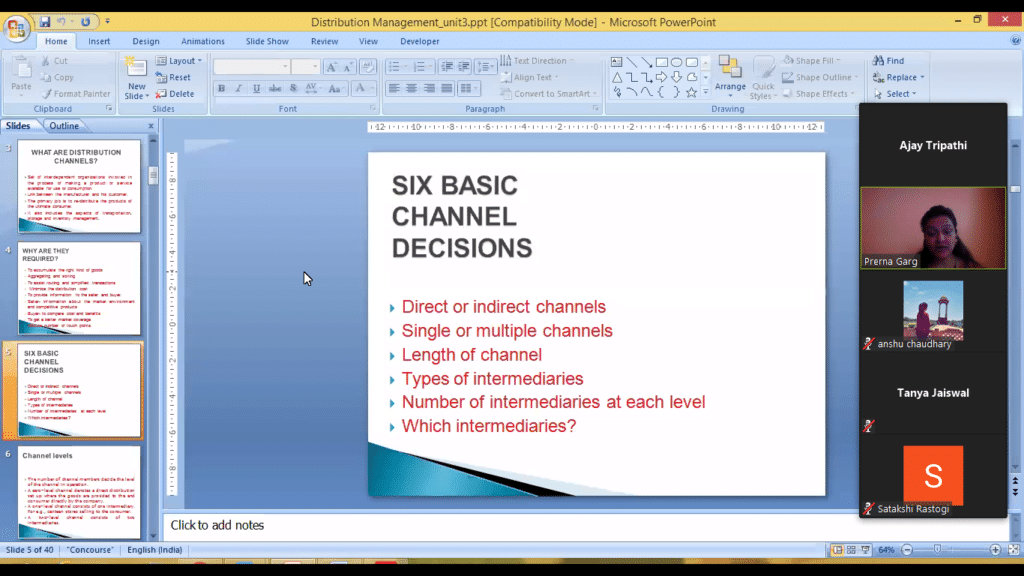Fit slide to current window

pos(1011,550)
